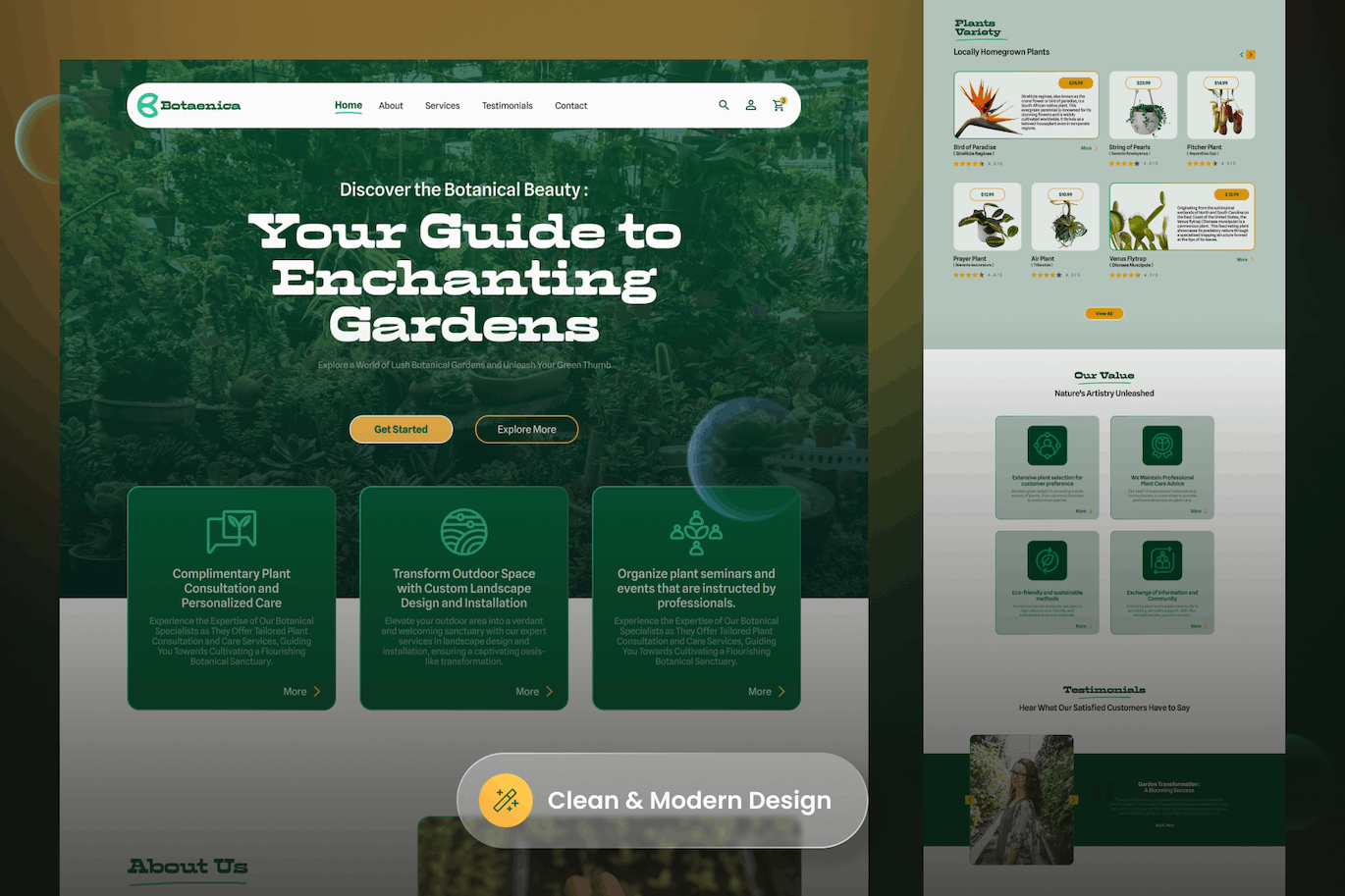Open the Contact nav item
This screenshot has height=896, width=1345.
(x=570, y=106)
